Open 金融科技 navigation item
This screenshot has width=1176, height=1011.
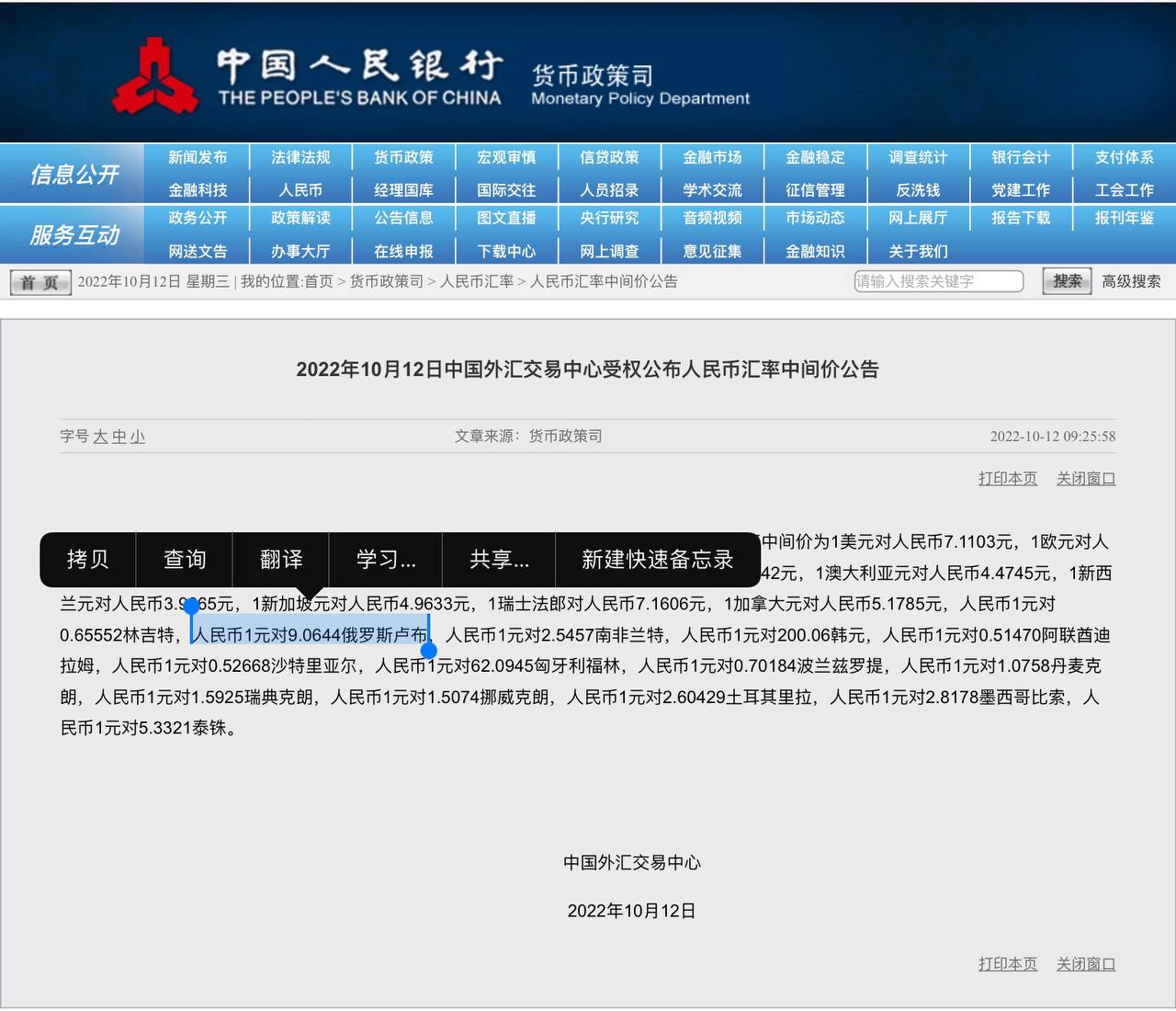[198, 190]
